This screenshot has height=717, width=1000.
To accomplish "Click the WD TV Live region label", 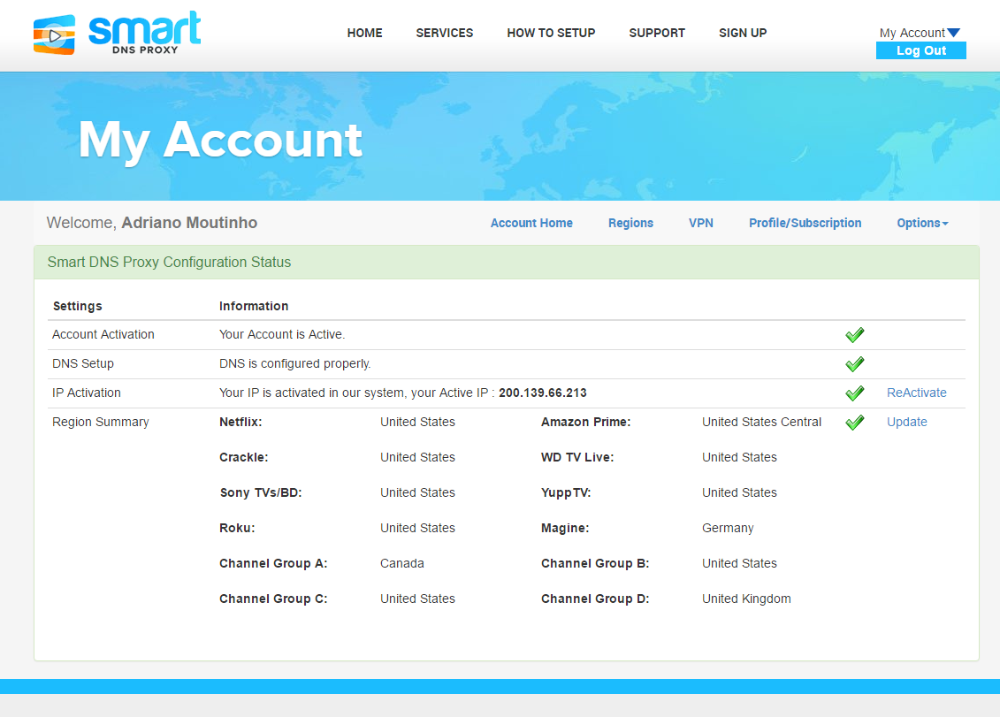I will pos(577,457).
